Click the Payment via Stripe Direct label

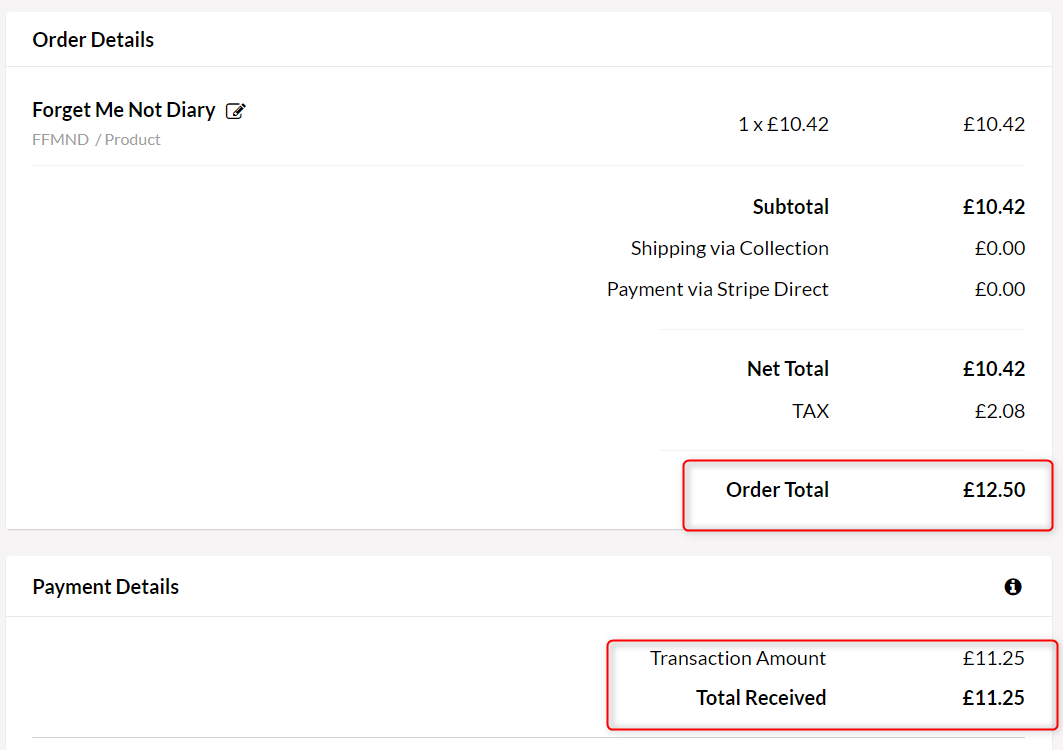(x=717, y=289)
